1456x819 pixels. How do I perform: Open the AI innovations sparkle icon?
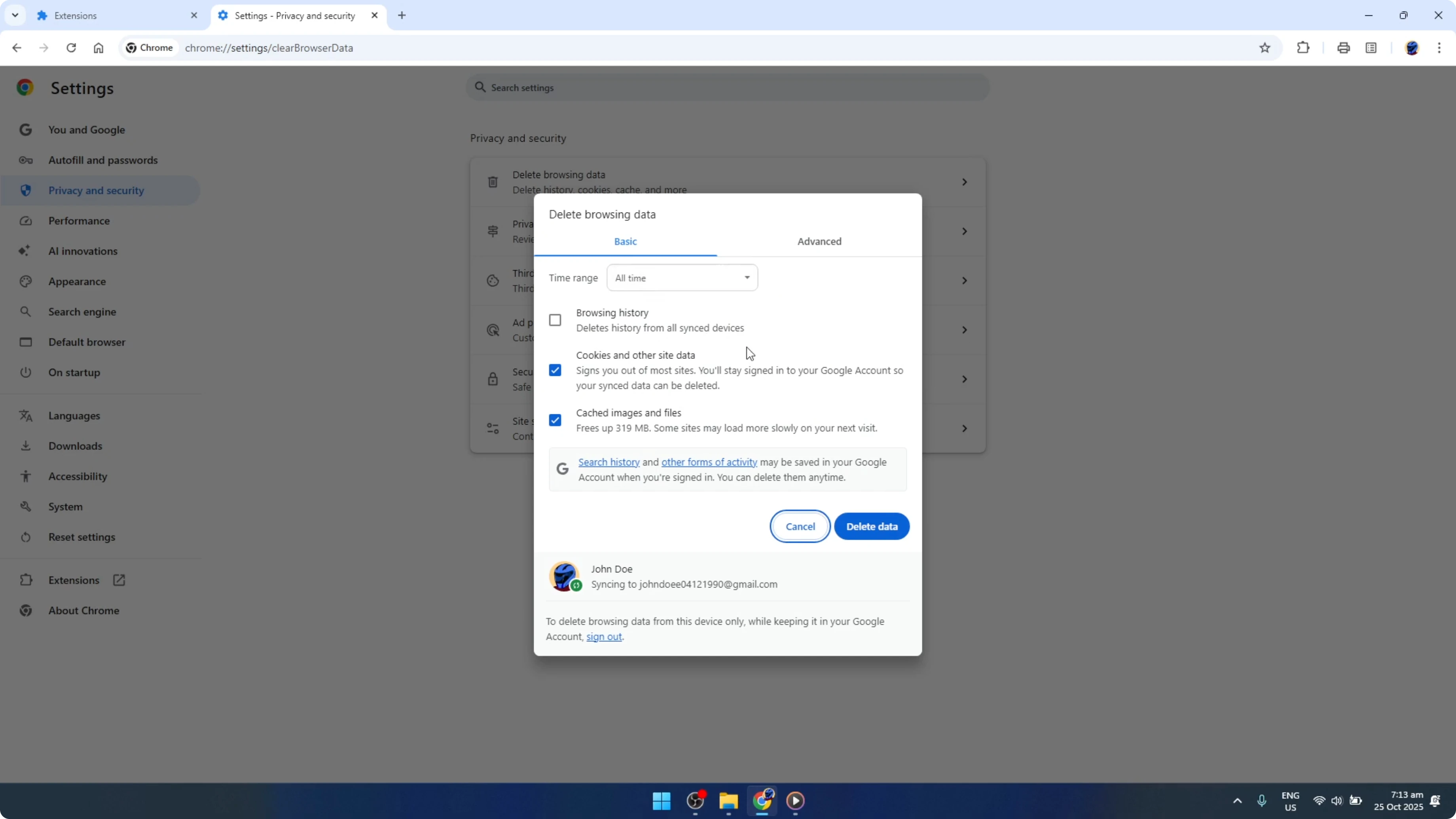click(x=25, y=251)
